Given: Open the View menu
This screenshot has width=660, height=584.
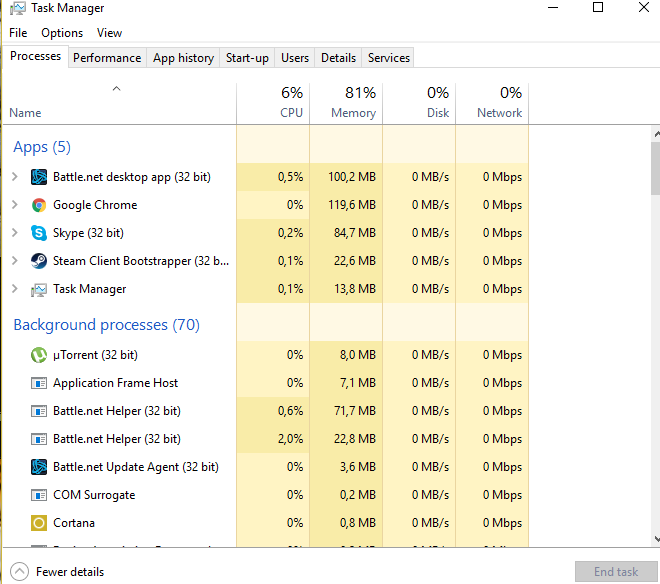Looking at the screenshot, I should pos(109,33).
